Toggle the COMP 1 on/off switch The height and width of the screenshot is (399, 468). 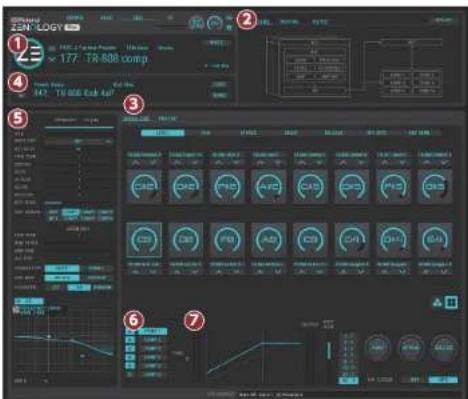(130, 331)
